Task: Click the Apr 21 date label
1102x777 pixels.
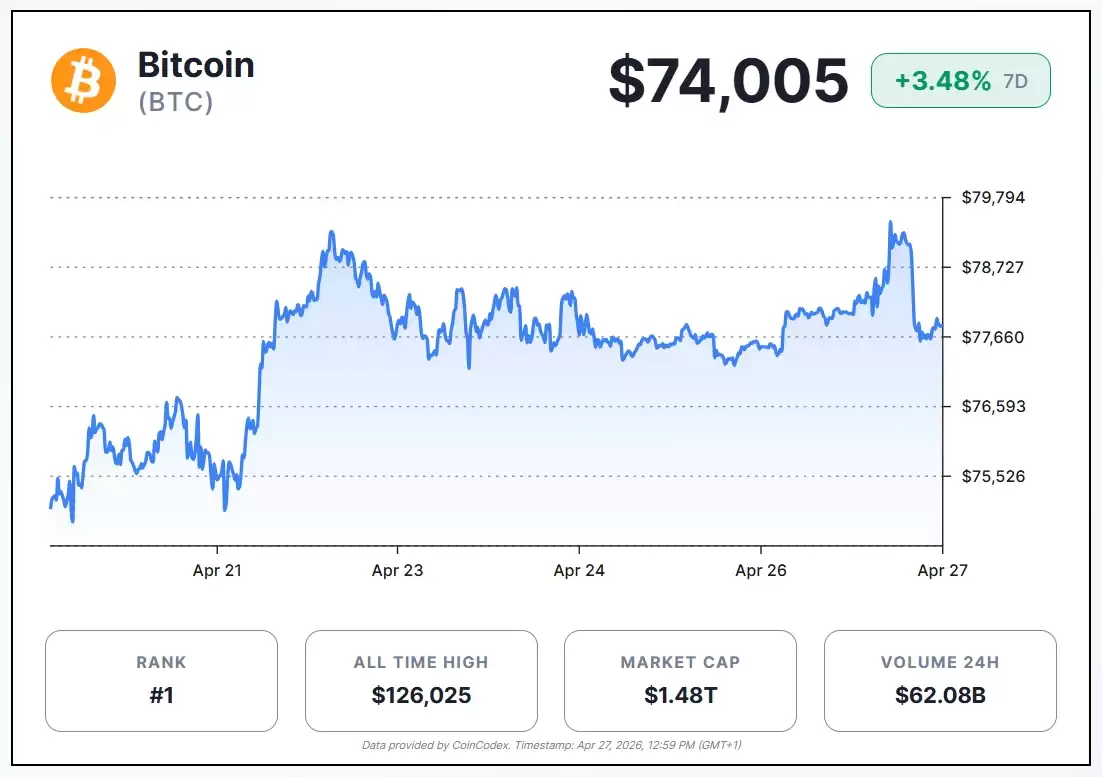Action: [x=217, y=571]
